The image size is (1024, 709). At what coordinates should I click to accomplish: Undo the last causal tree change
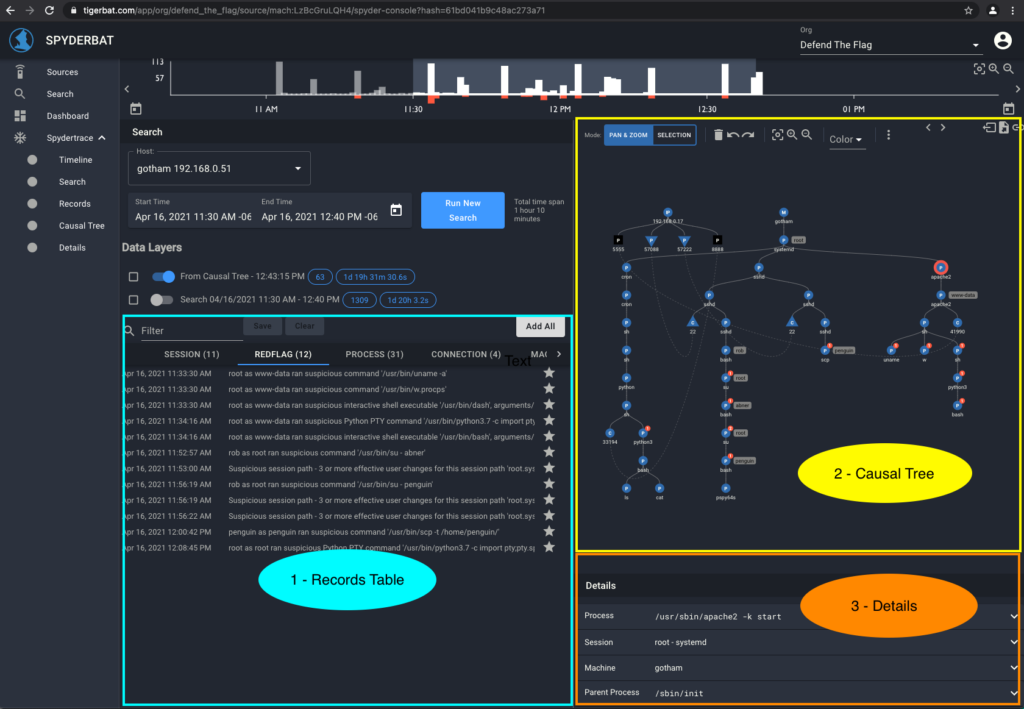(x=733, y=134)
